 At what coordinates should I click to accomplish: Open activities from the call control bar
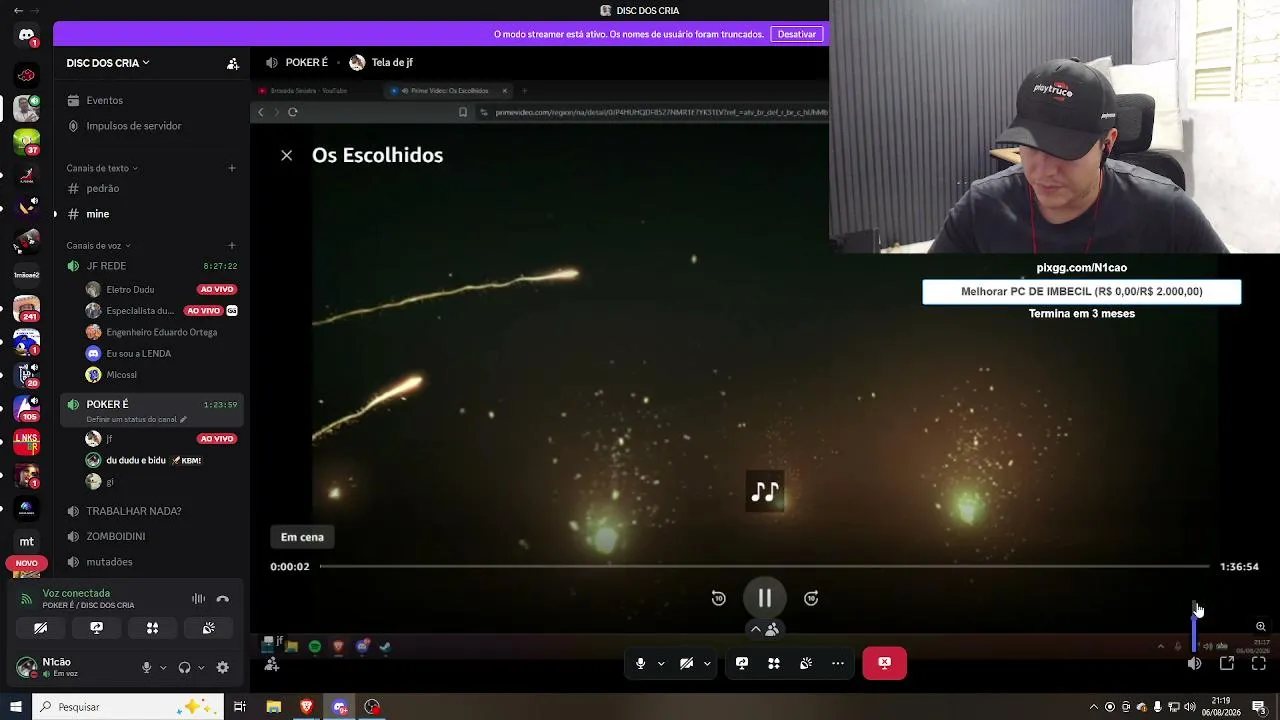click(774, 663)
